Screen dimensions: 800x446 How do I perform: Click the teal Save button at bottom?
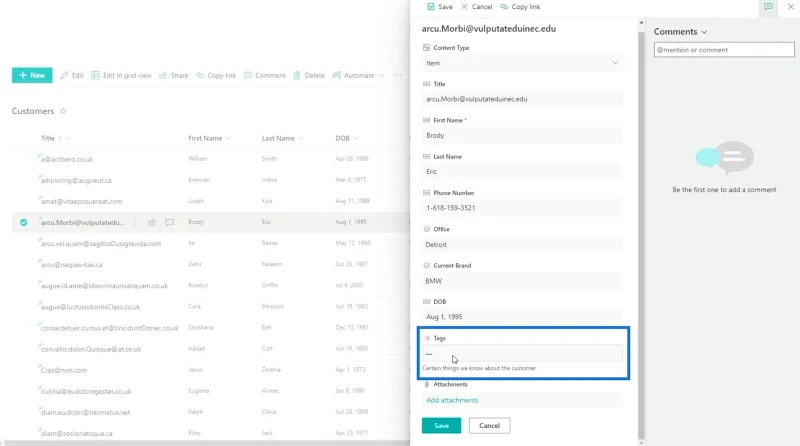[x=441, y=426]
